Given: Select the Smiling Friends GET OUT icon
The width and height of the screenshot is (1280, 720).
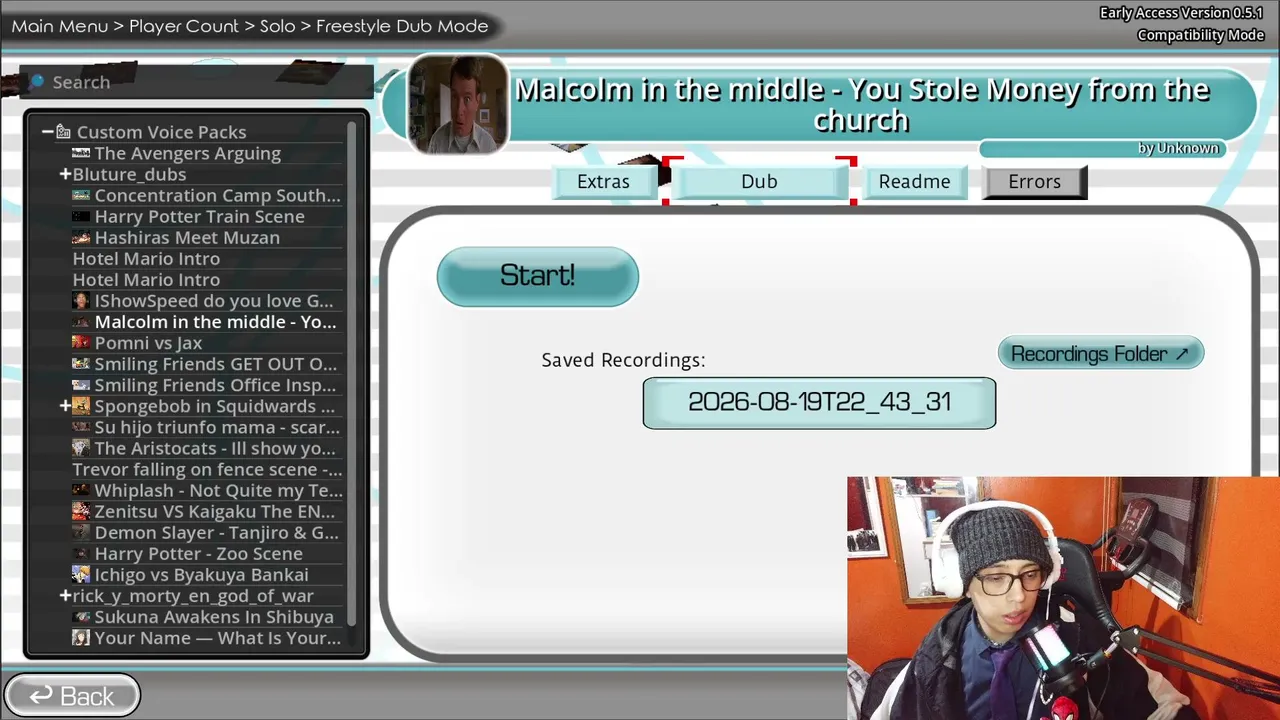Looking at the screenshot, I should pos(81,364).
